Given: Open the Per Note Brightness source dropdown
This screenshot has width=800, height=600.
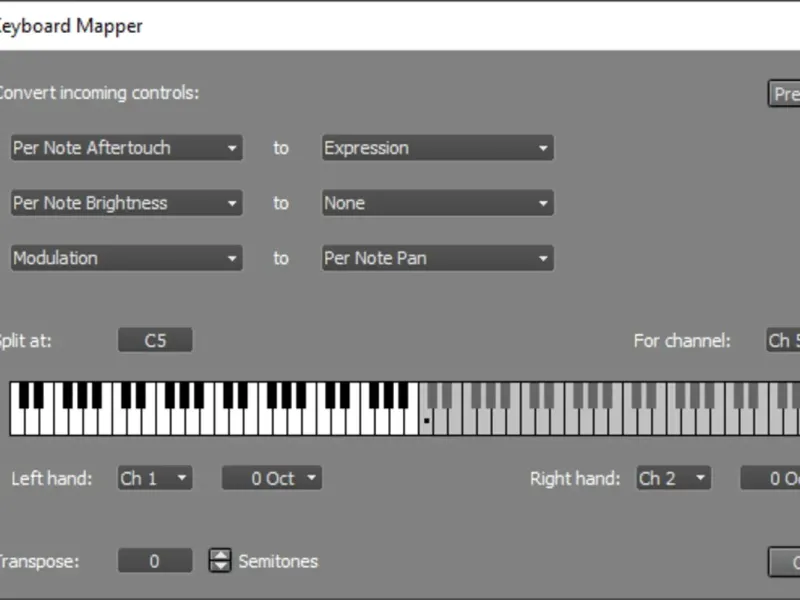Looking at the screenshot, I should [126, 203].
